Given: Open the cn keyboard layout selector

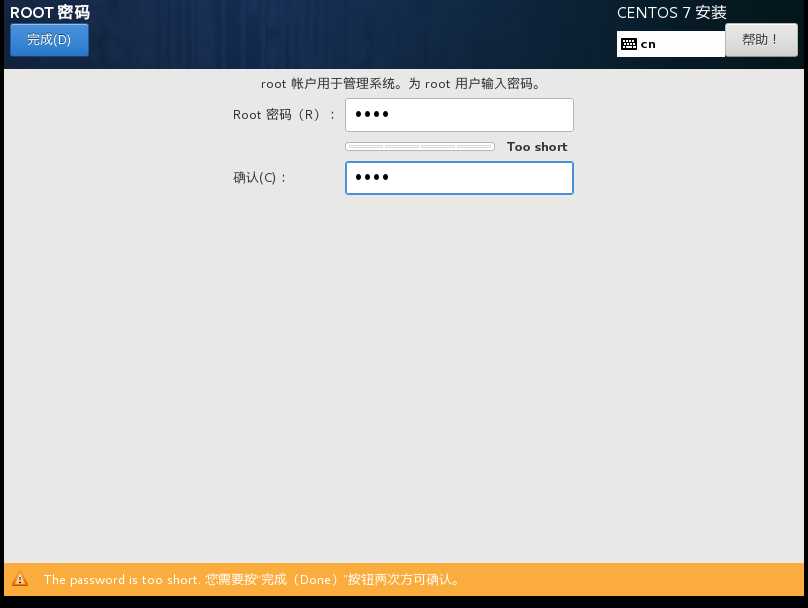Looking at the screenshot, I should 670,44.
